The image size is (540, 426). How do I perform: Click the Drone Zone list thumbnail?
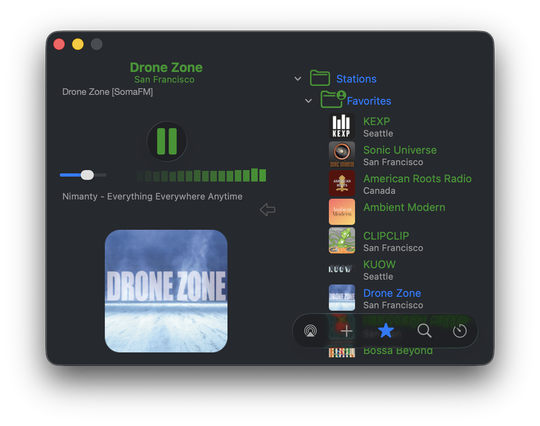342,298
